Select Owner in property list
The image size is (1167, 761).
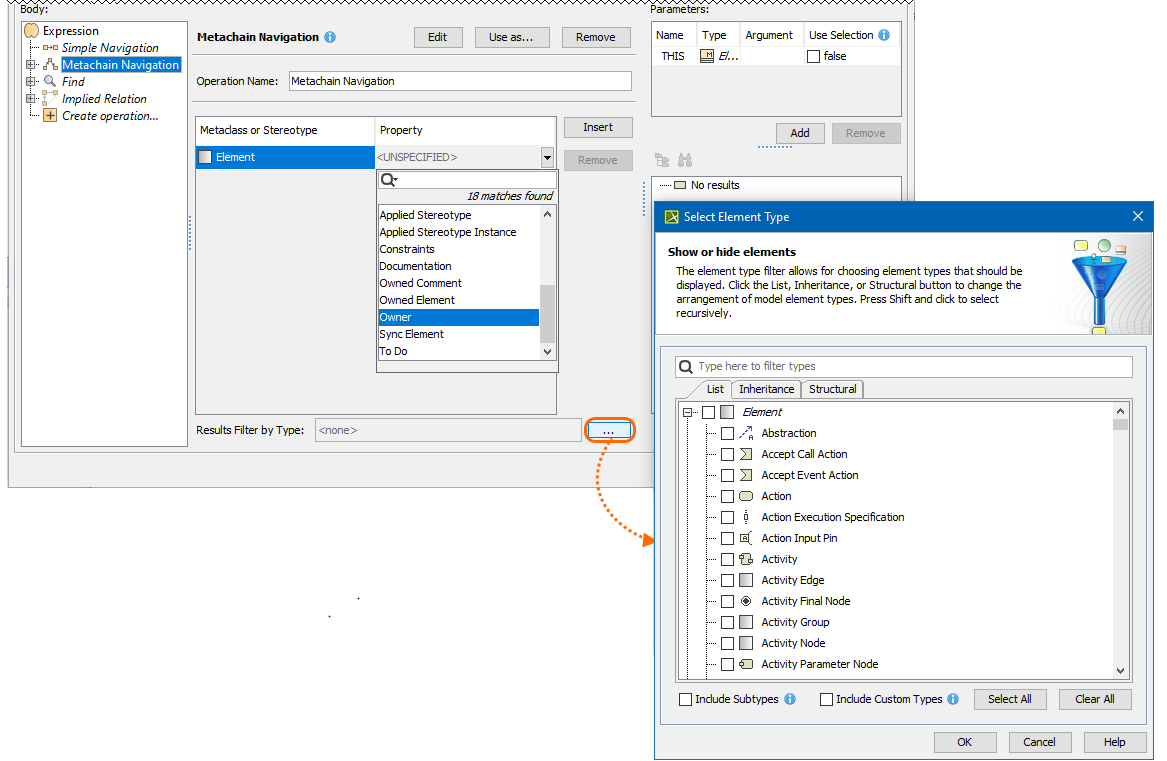tap(458, 317)
